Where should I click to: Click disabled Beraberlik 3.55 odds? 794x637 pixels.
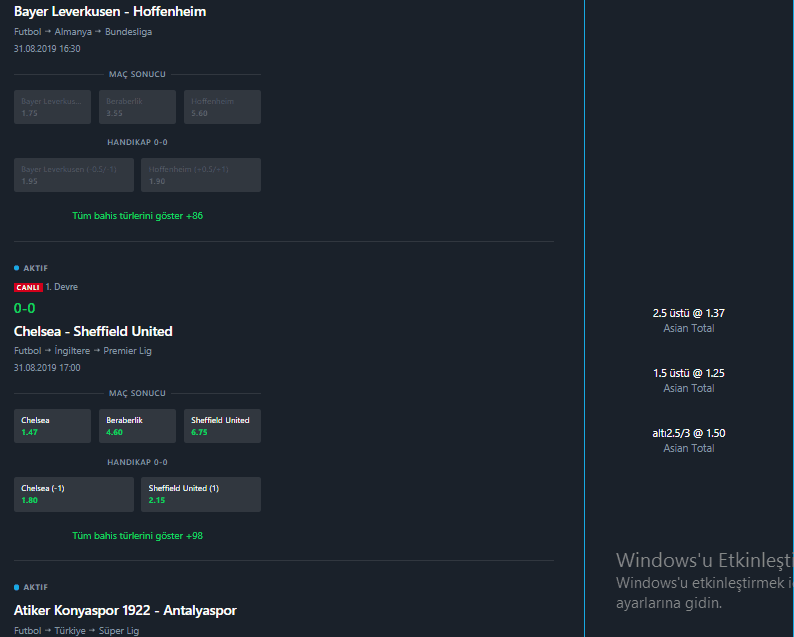[137, 107]
